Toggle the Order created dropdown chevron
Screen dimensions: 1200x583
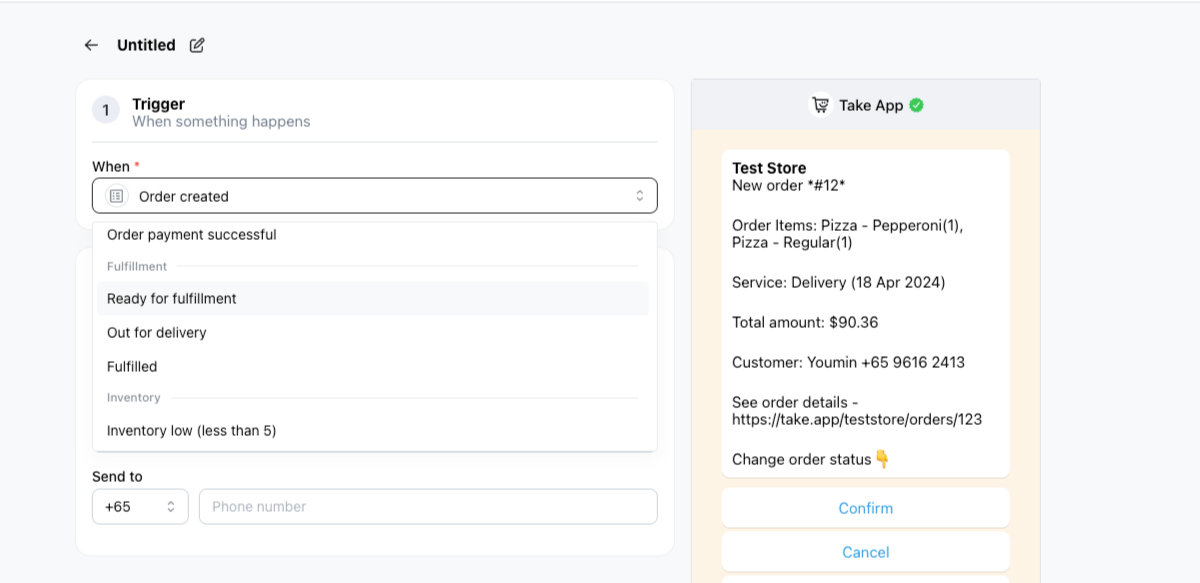tap(640, 196)
